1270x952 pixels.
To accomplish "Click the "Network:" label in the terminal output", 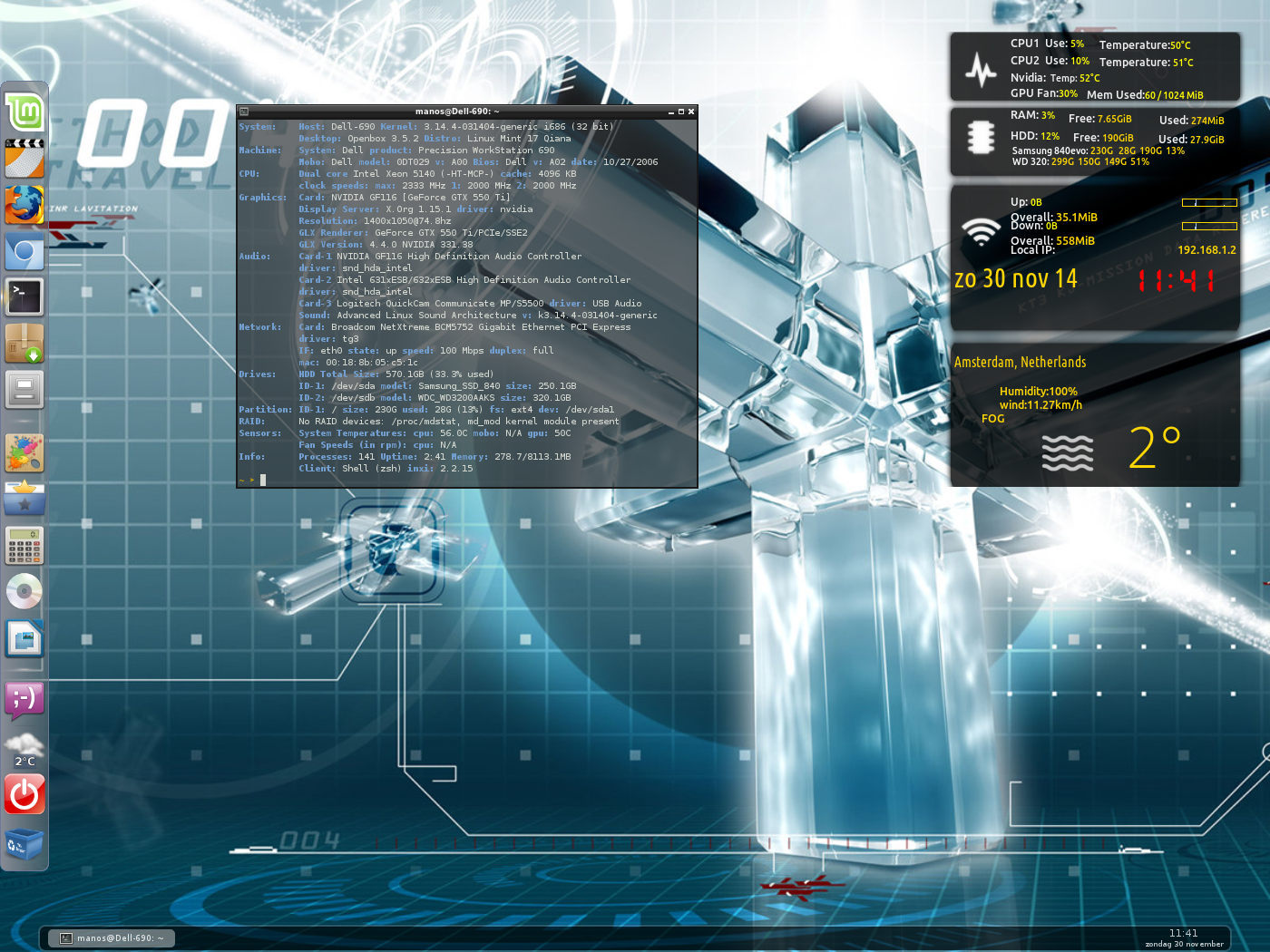I will pyautogui.click(x=260, y=327).
